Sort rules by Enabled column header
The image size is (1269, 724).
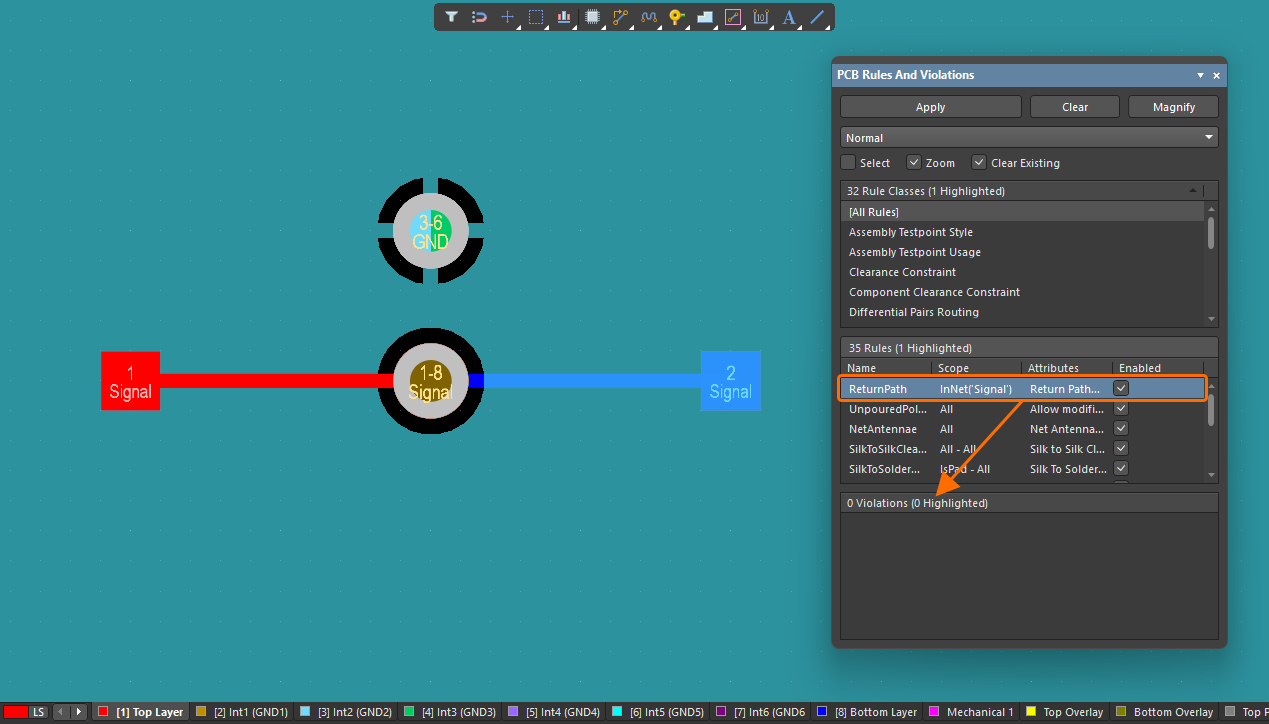click(1158, 368)
